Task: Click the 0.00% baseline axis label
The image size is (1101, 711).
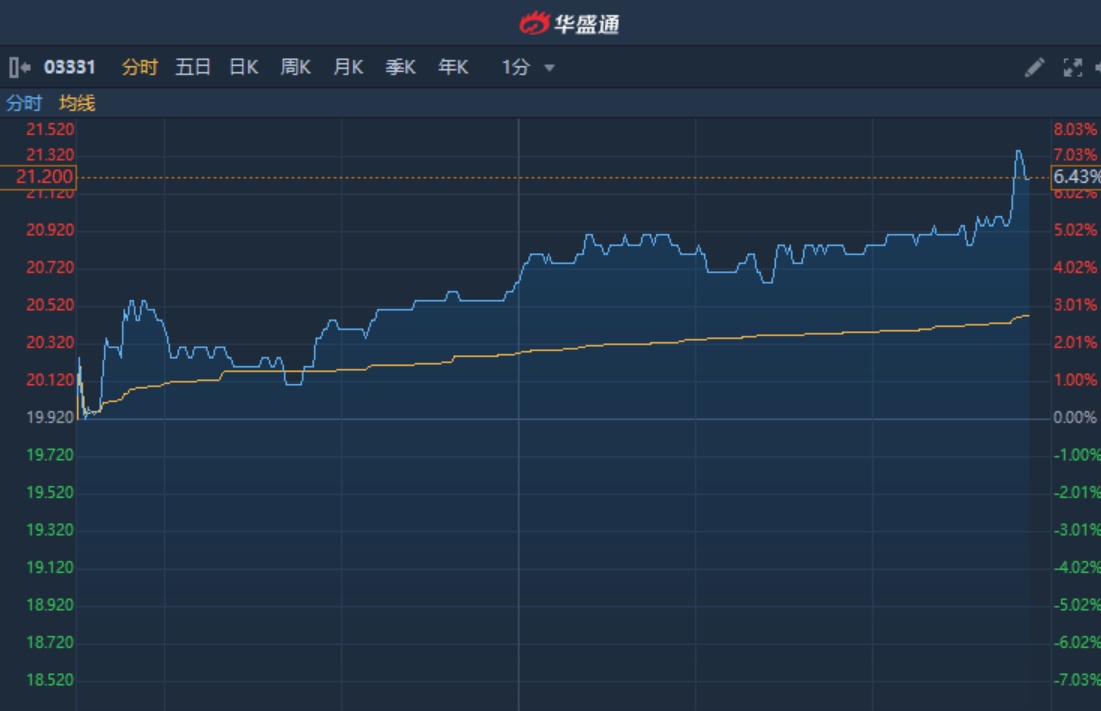Action: pyautogui.click(x=1075, y=417)
